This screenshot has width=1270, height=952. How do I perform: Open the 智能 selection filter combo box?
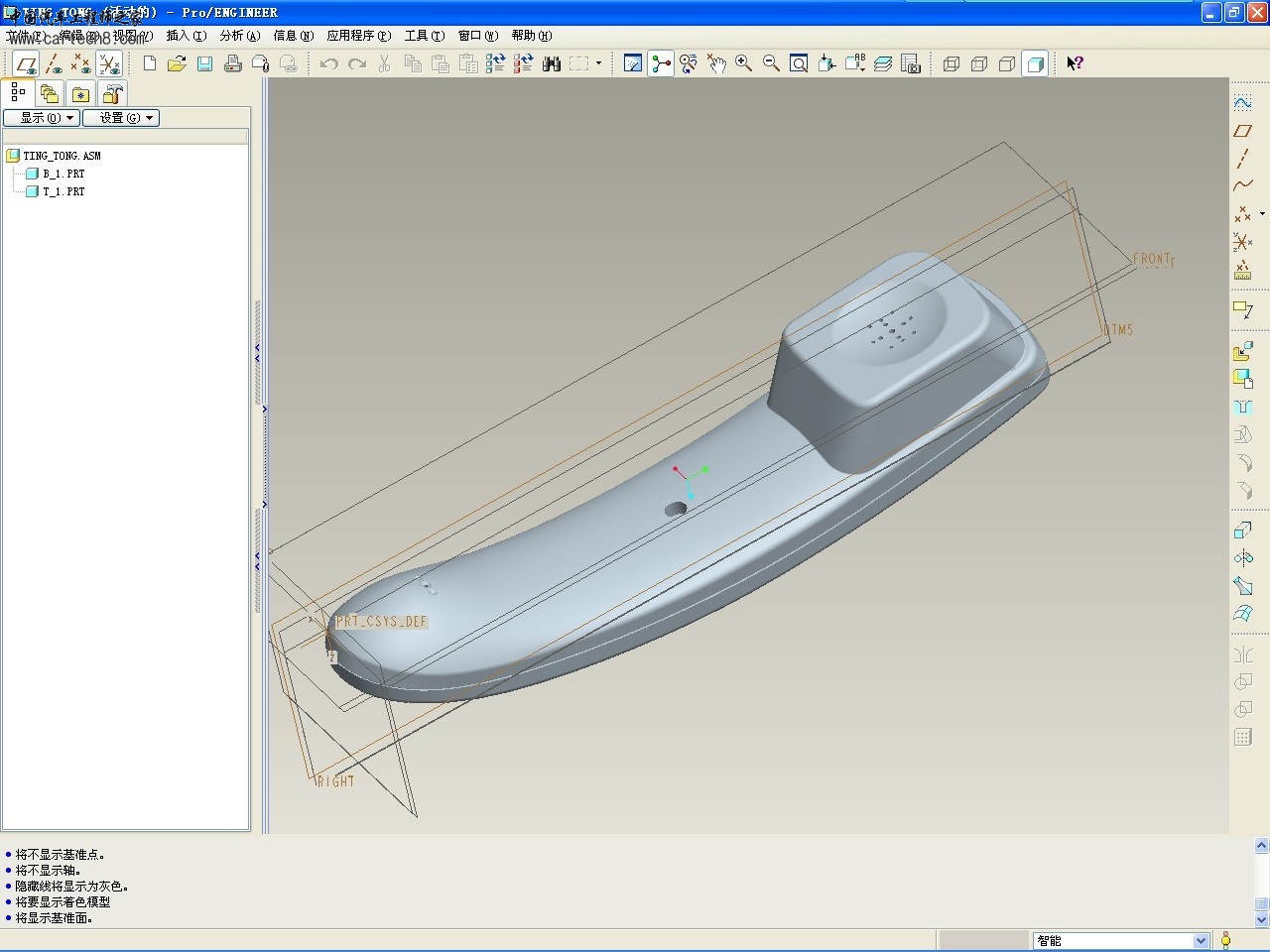[x=1120, y=940]
